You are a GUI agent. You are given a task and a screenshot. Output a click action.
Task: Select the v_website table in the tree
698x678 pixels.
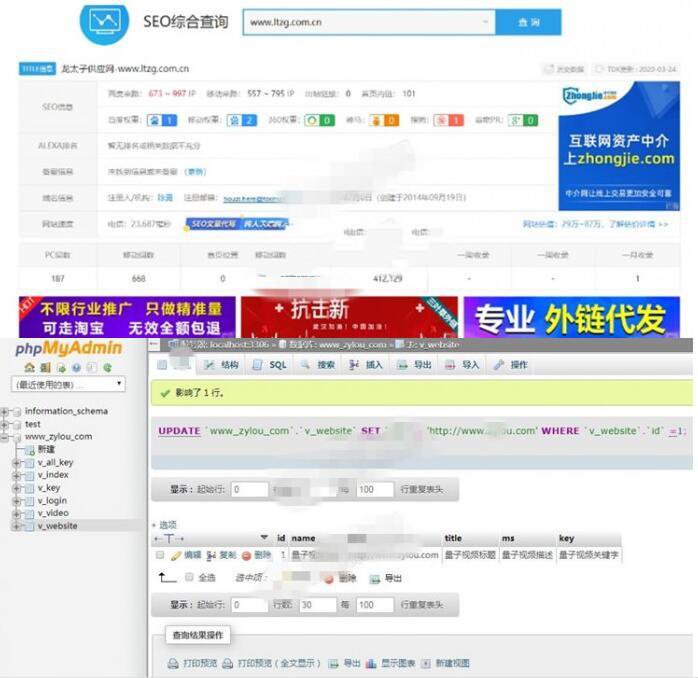(57, 526)
